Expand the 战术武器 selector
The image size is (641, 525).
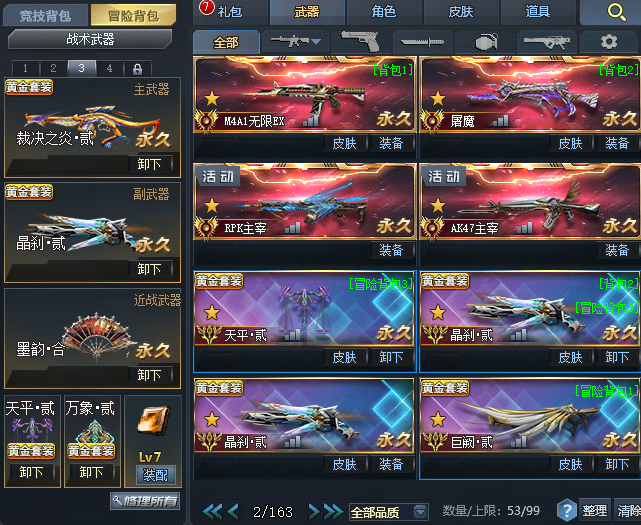tap(90, 39)
